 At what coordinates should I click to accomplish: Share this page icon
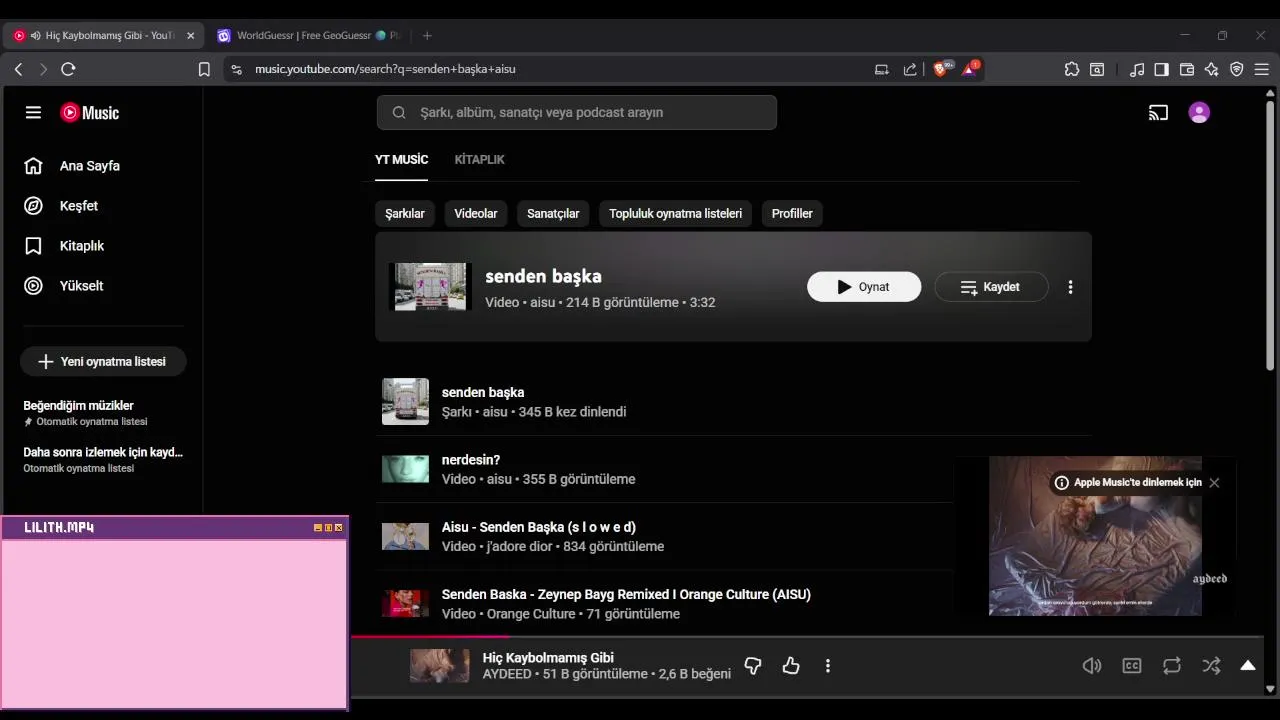910,69
